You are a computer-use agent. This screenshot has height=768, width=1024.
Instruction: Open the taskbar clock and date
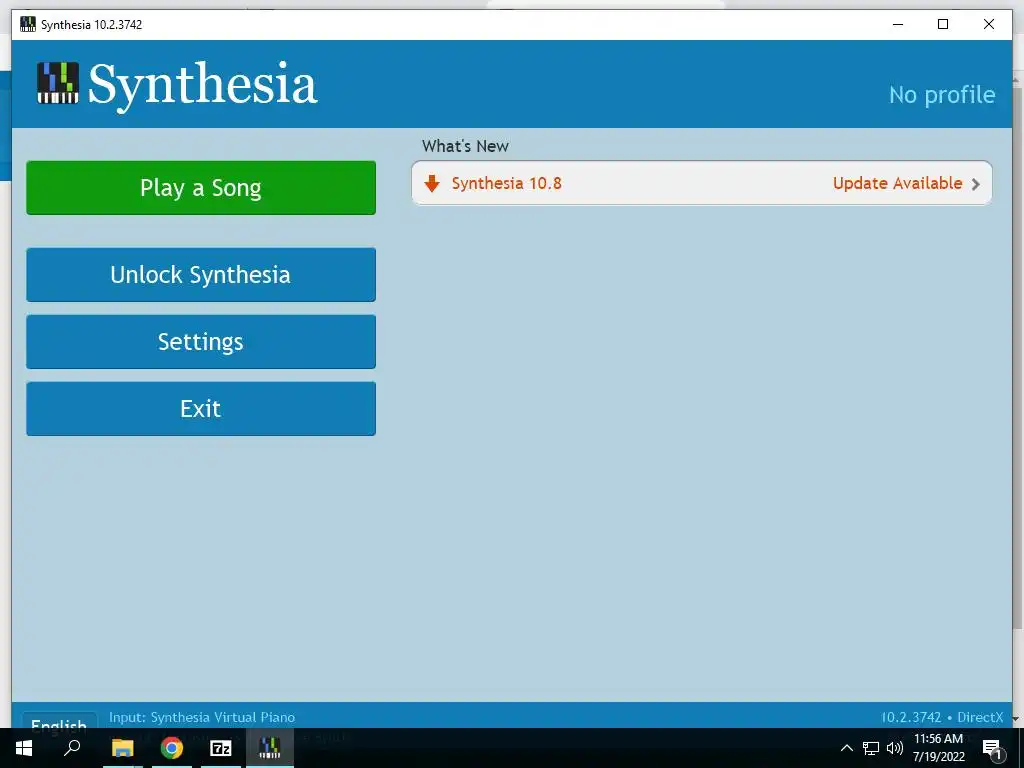pyautogui.click(x=938, y=748)
